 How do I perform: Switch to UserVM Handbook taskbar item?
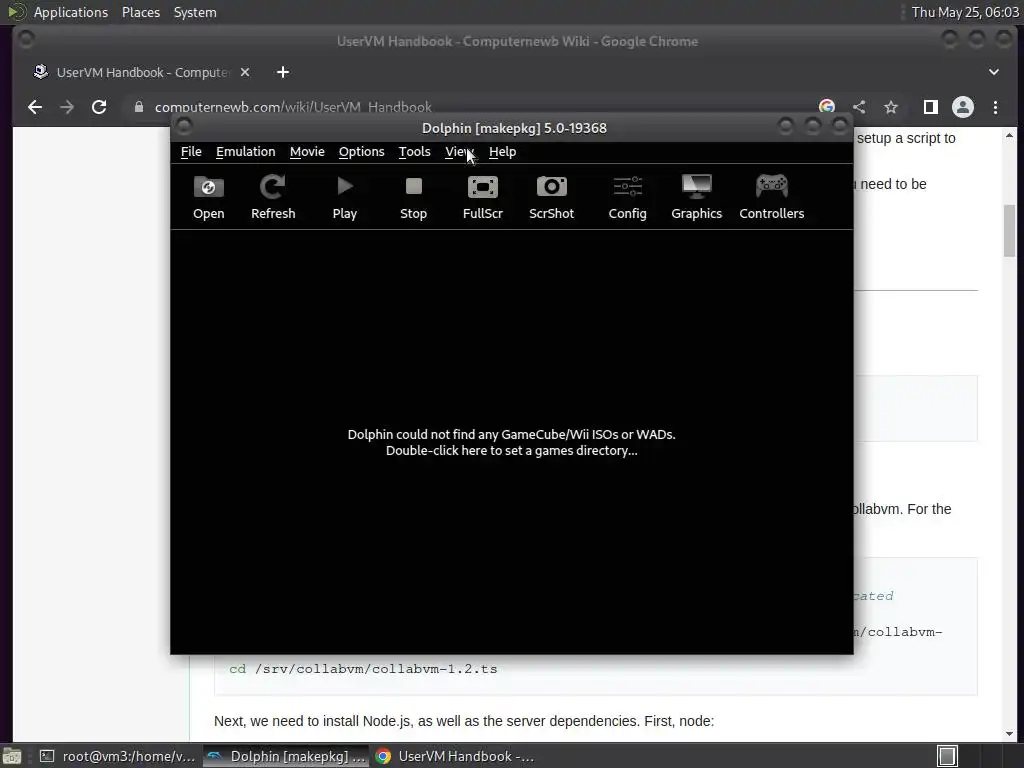pyautogui.click(x=455, y=756)
